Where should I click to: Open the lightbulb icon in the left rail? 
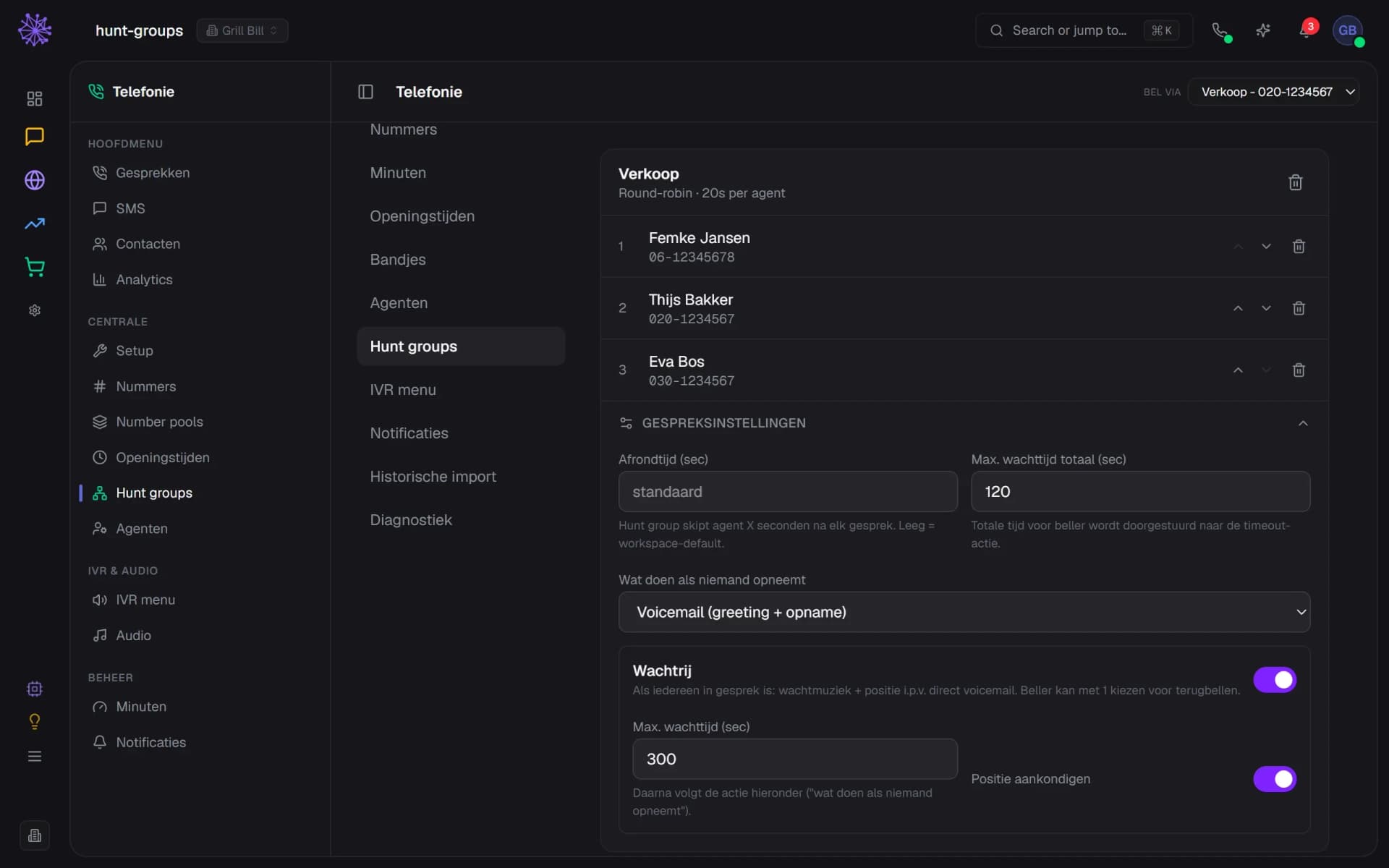[35, 721]
